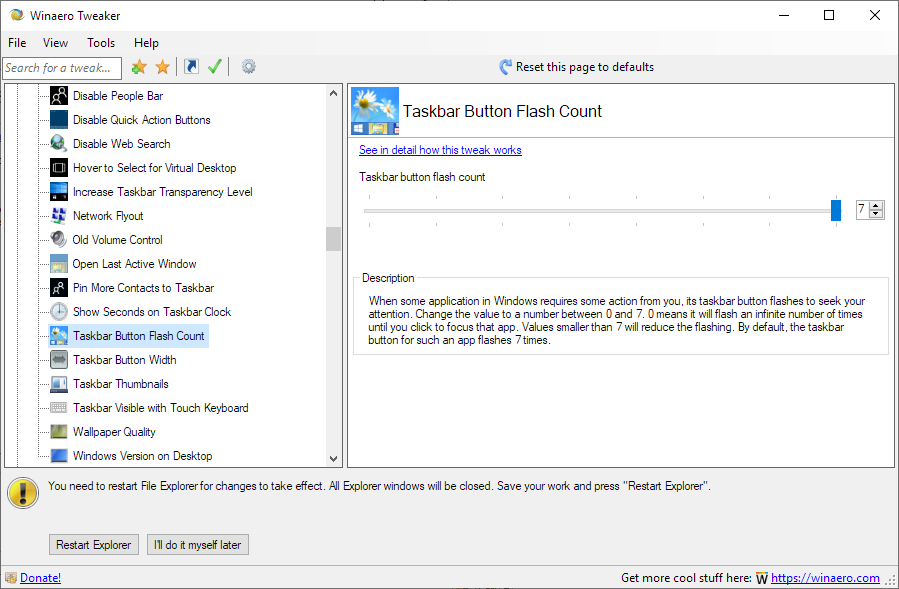899x589 pixels.
Task: Click the tree scrollbar up arrow
Action: 334,93
